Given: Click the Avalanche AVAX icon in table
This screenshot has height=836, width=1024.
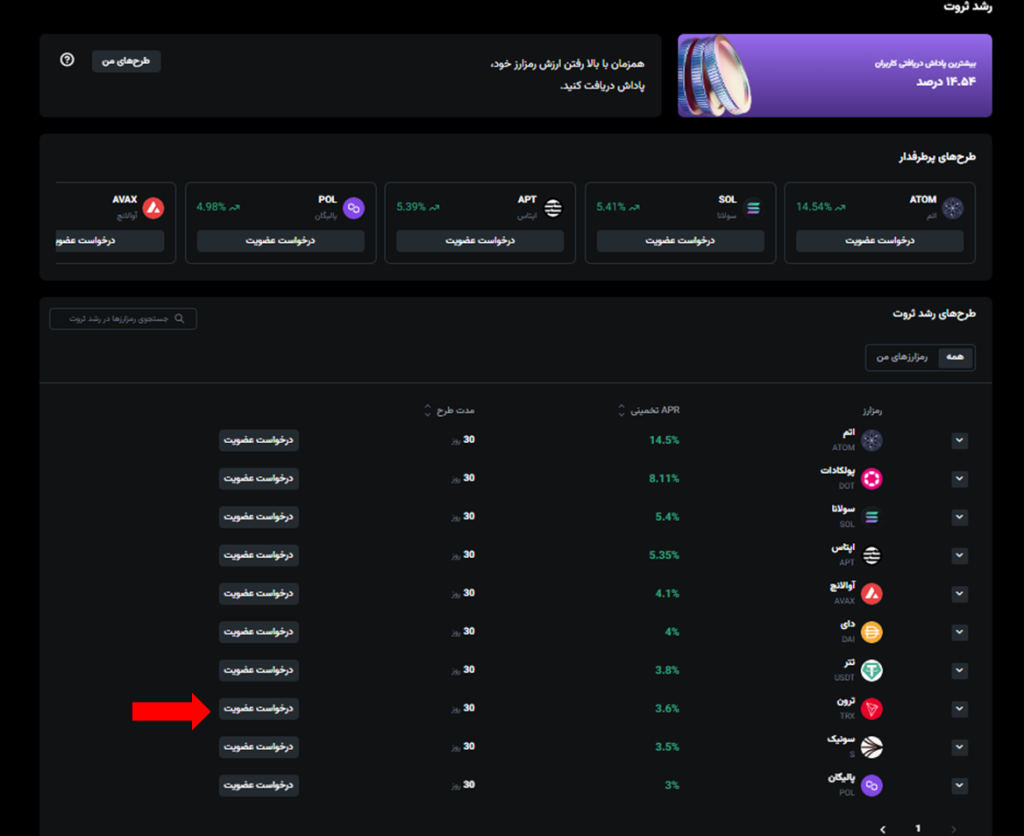Looking at the screenshot, I should [x=871, y=594].
